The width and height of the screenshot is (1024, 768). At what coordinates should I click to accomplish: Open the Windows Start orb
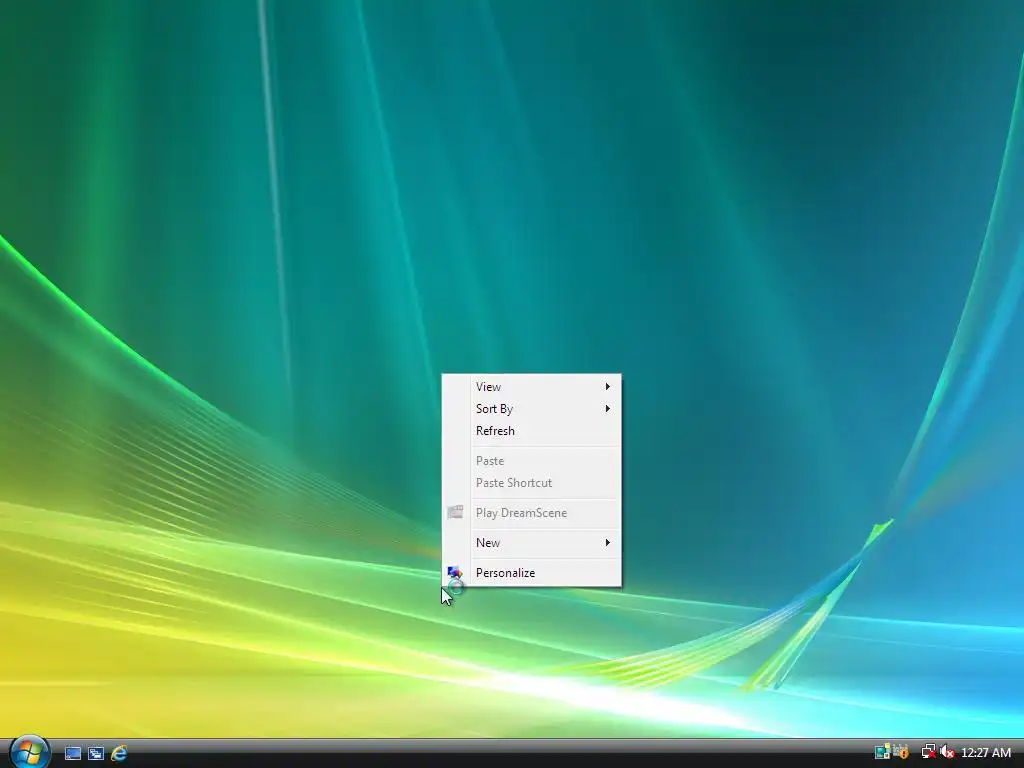(29, 752)
